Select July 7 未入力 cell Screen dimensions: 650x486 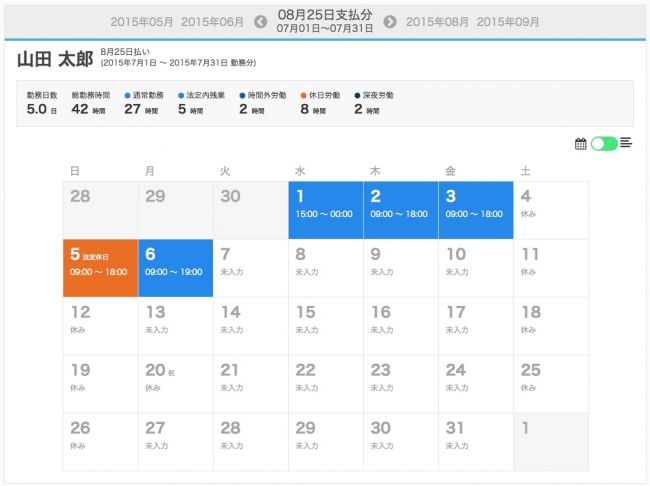pos(251,268)
